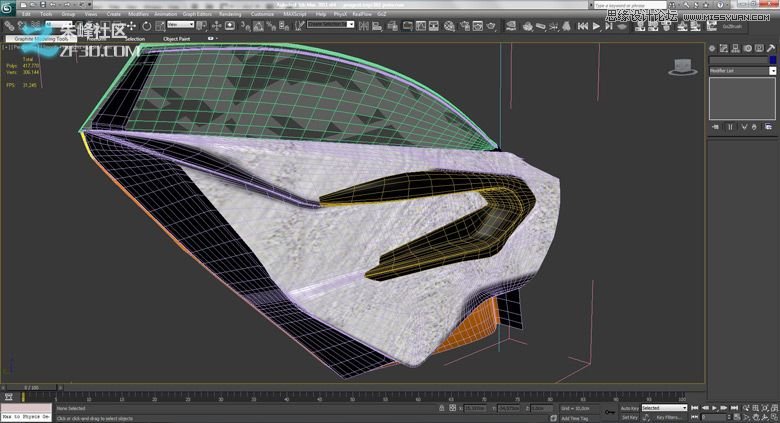
Task: Open the reference coordinate system View dropdown
Action: click(x=181, y=26)
